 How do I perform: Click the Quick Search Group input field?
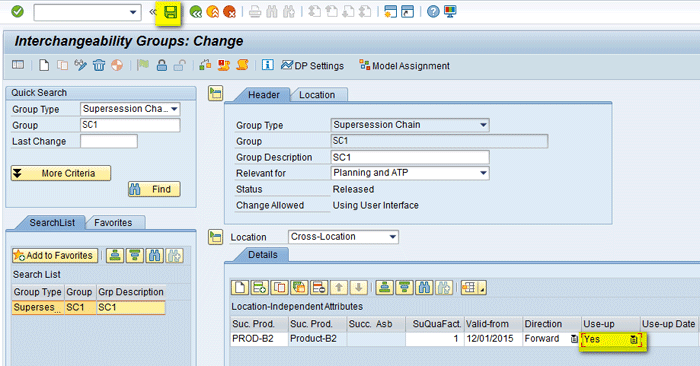(130, 125)
